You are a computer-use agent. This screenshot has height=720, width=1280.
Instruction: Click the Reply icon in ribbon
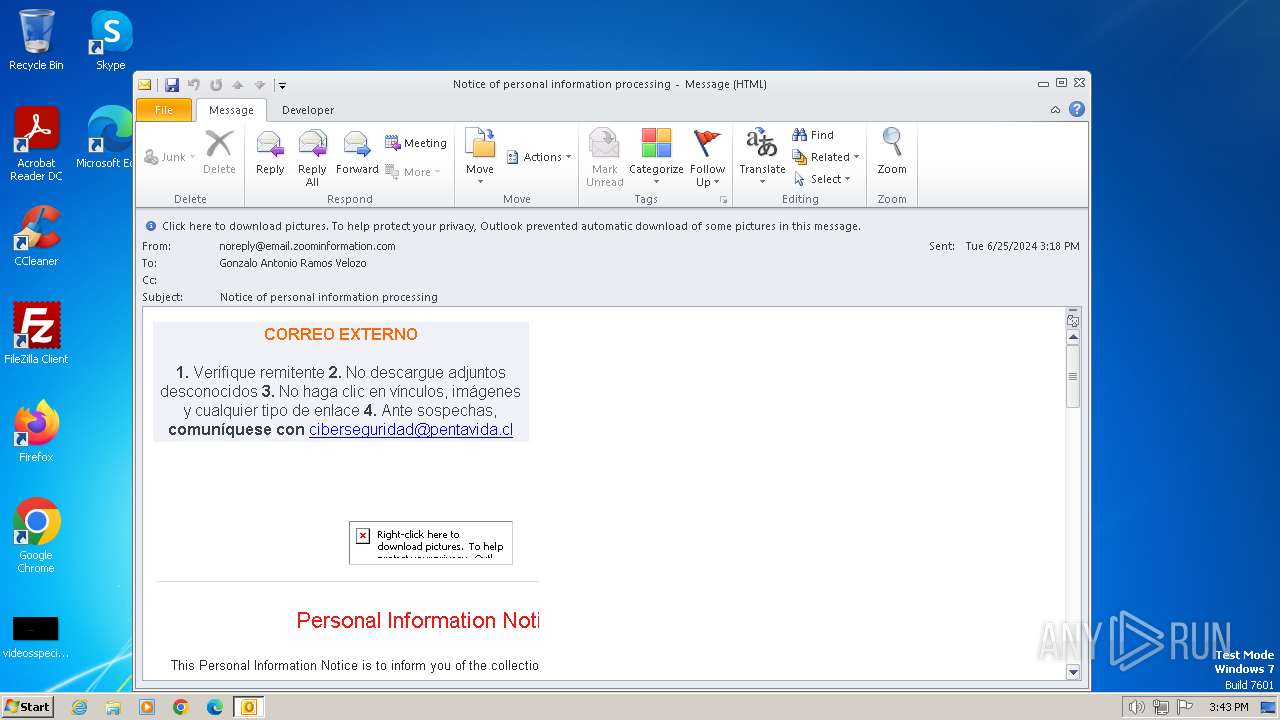pyautogui.click(x=270, y=153)
